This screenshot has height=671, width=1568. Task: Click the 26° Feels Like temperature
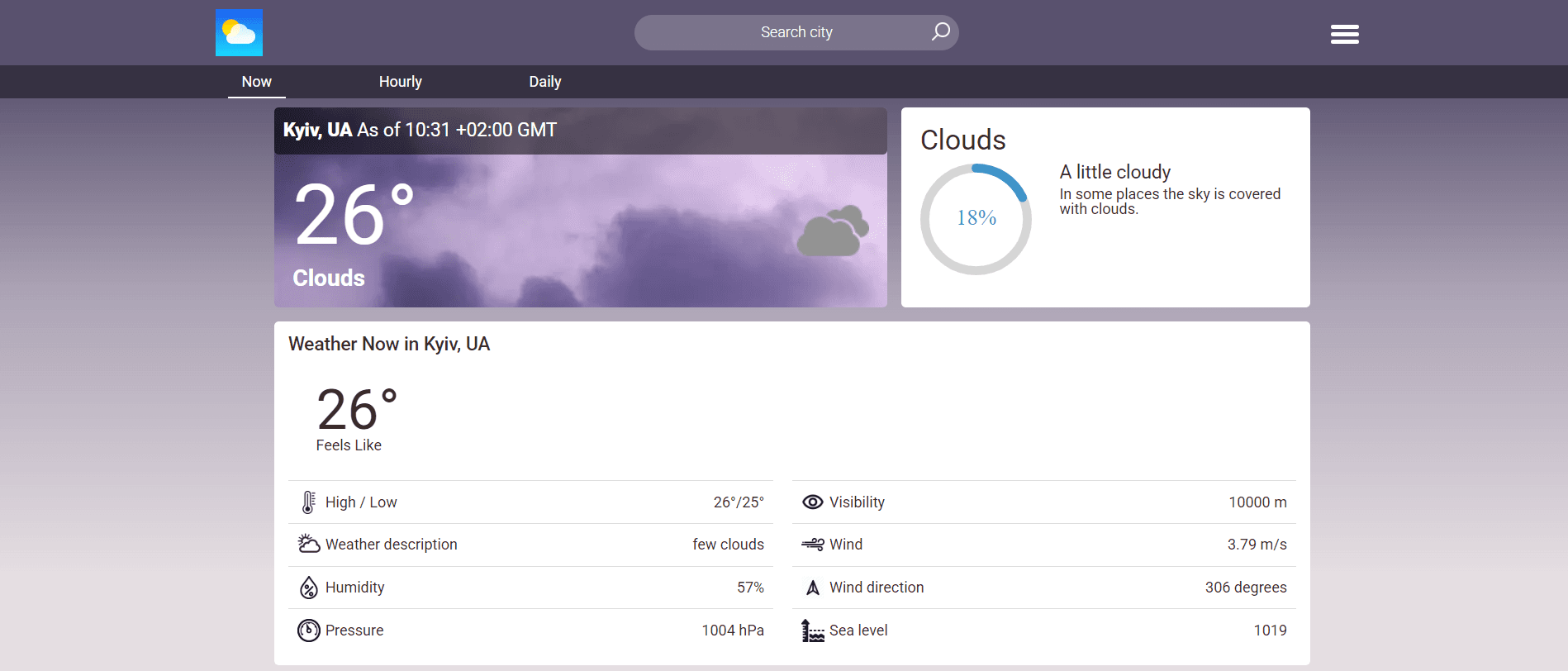tap(357, 409)
